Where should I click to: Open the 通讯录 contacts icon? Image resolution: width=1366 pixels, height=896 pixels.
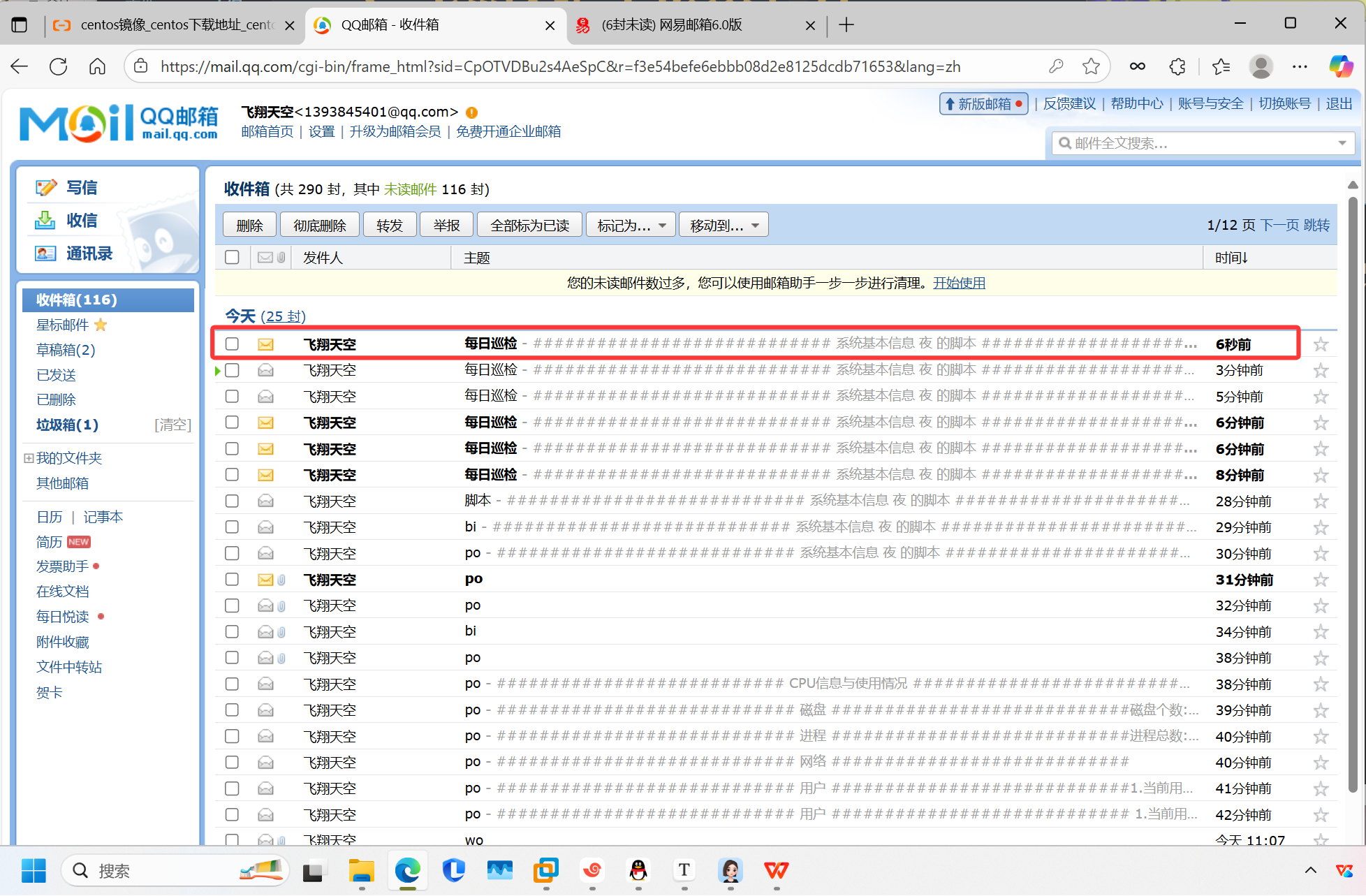(46, 253)
